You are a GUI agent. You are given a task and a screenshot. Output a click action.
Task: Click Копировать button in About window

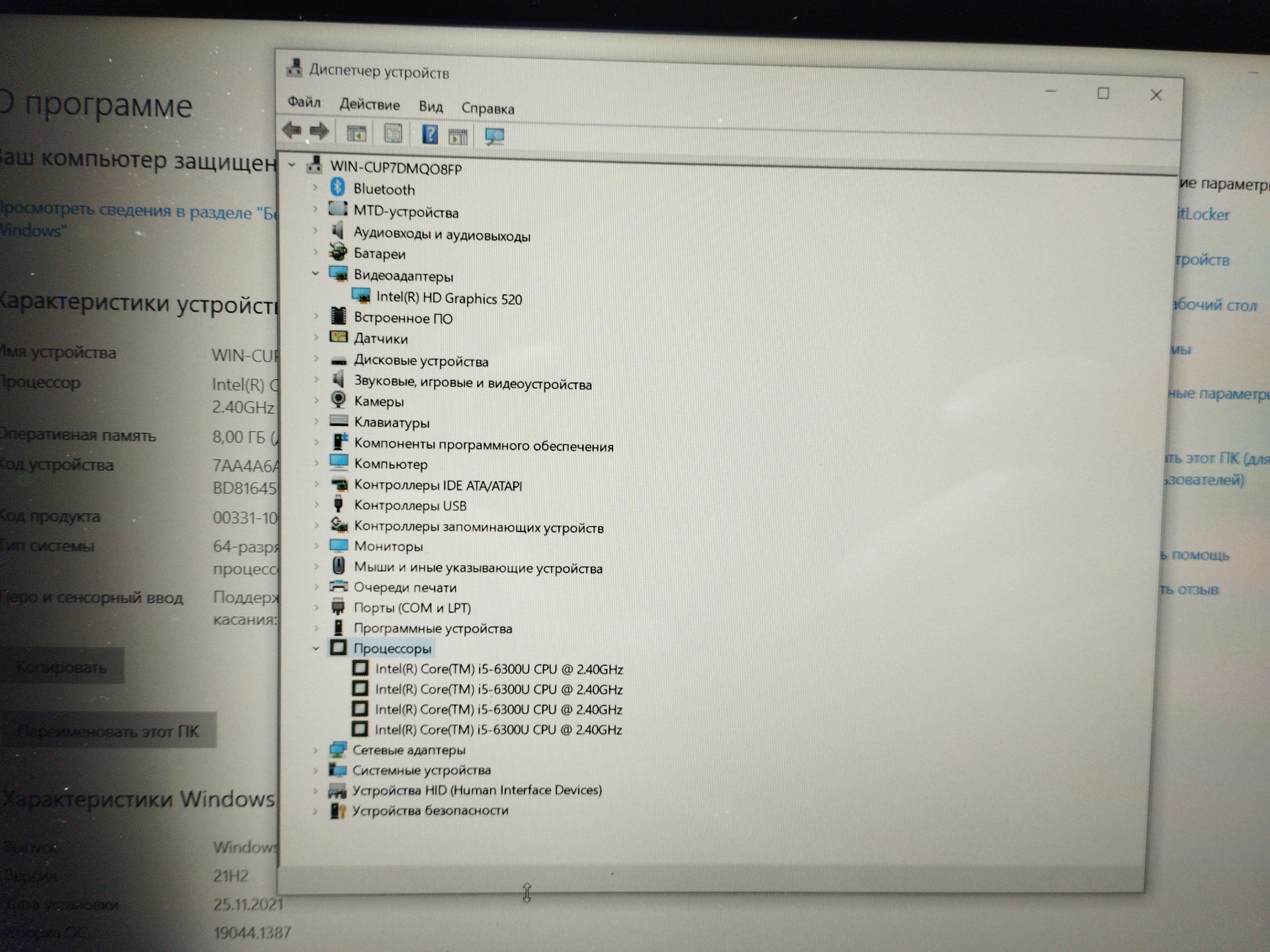(61, 667)
